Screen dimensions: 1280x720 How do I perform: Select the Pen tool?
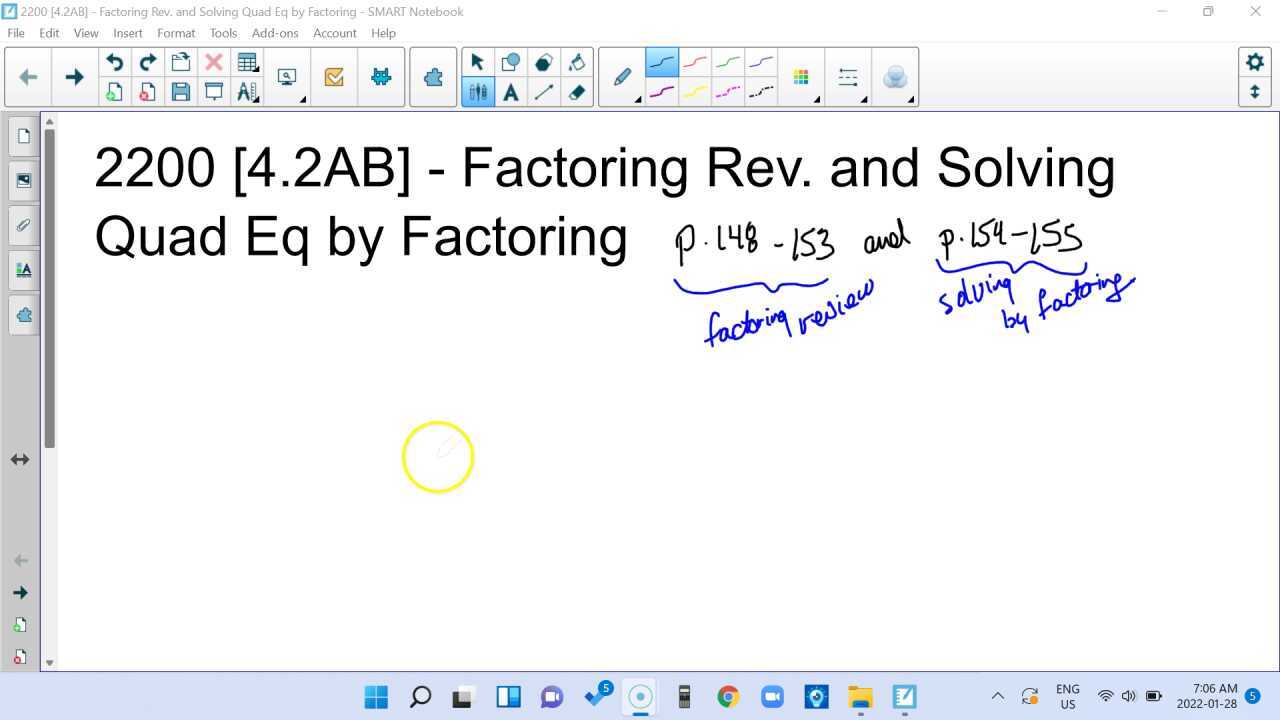pyautogui.click(x=622, y=76)
